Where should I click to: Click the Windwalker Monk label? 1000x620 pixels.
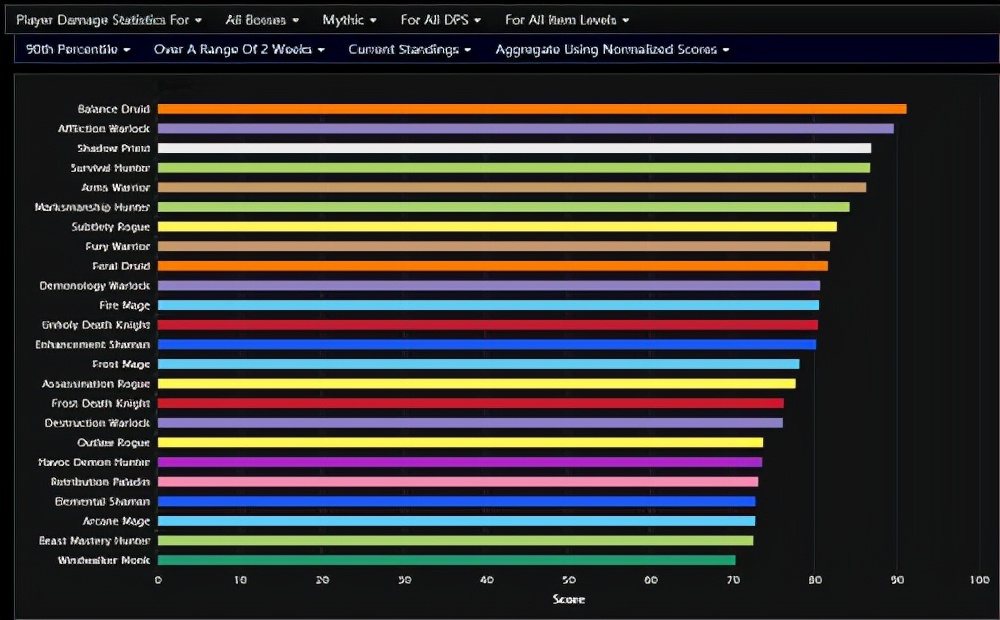pos(104,560)
